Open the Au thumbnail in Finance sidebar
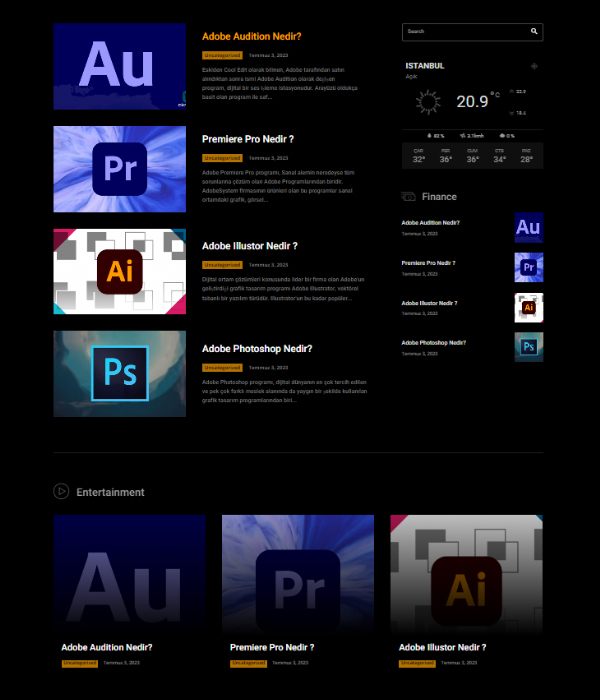 [528, 227]
